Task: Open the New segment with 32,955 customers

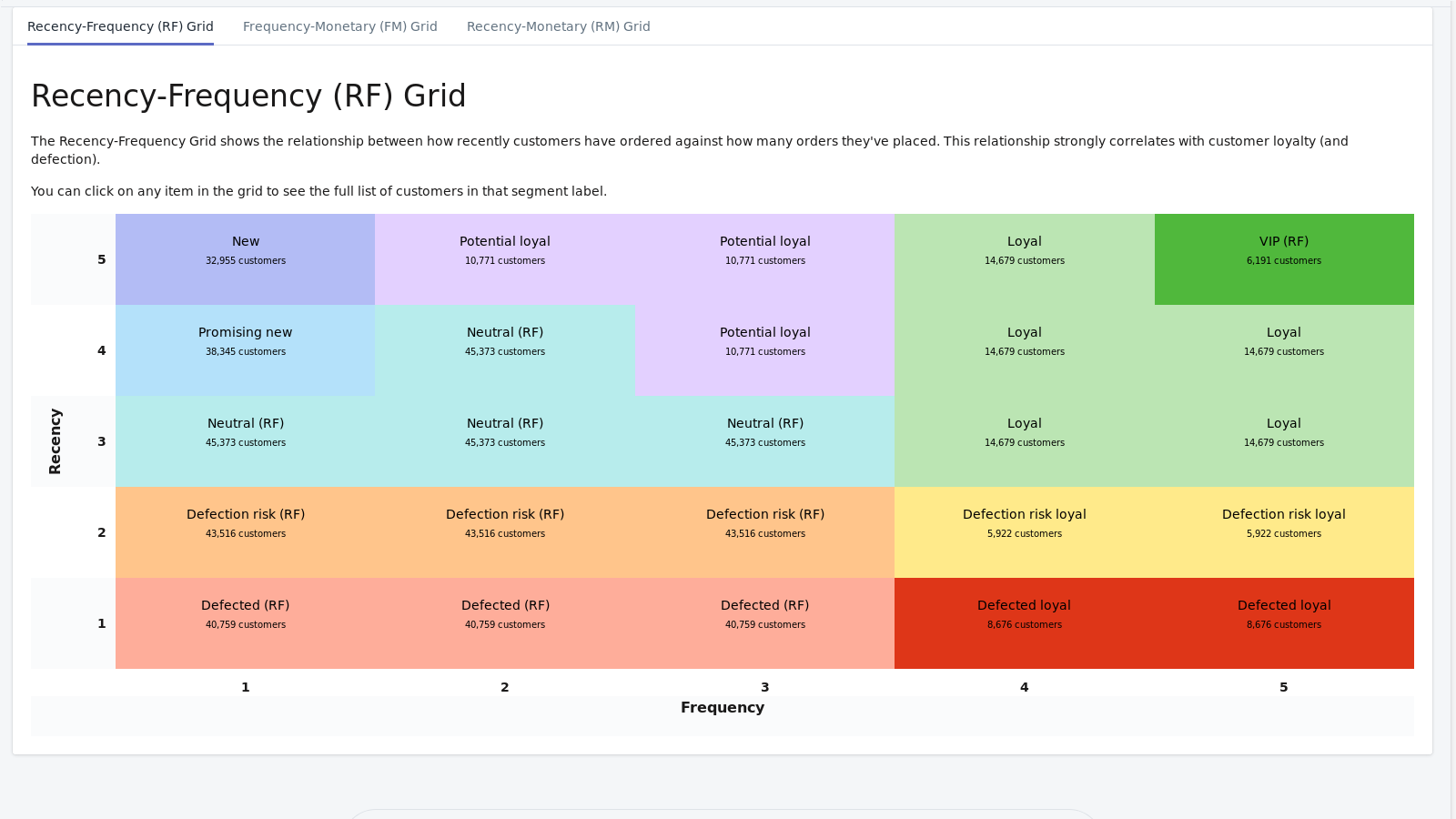Action: click(246, 259)
